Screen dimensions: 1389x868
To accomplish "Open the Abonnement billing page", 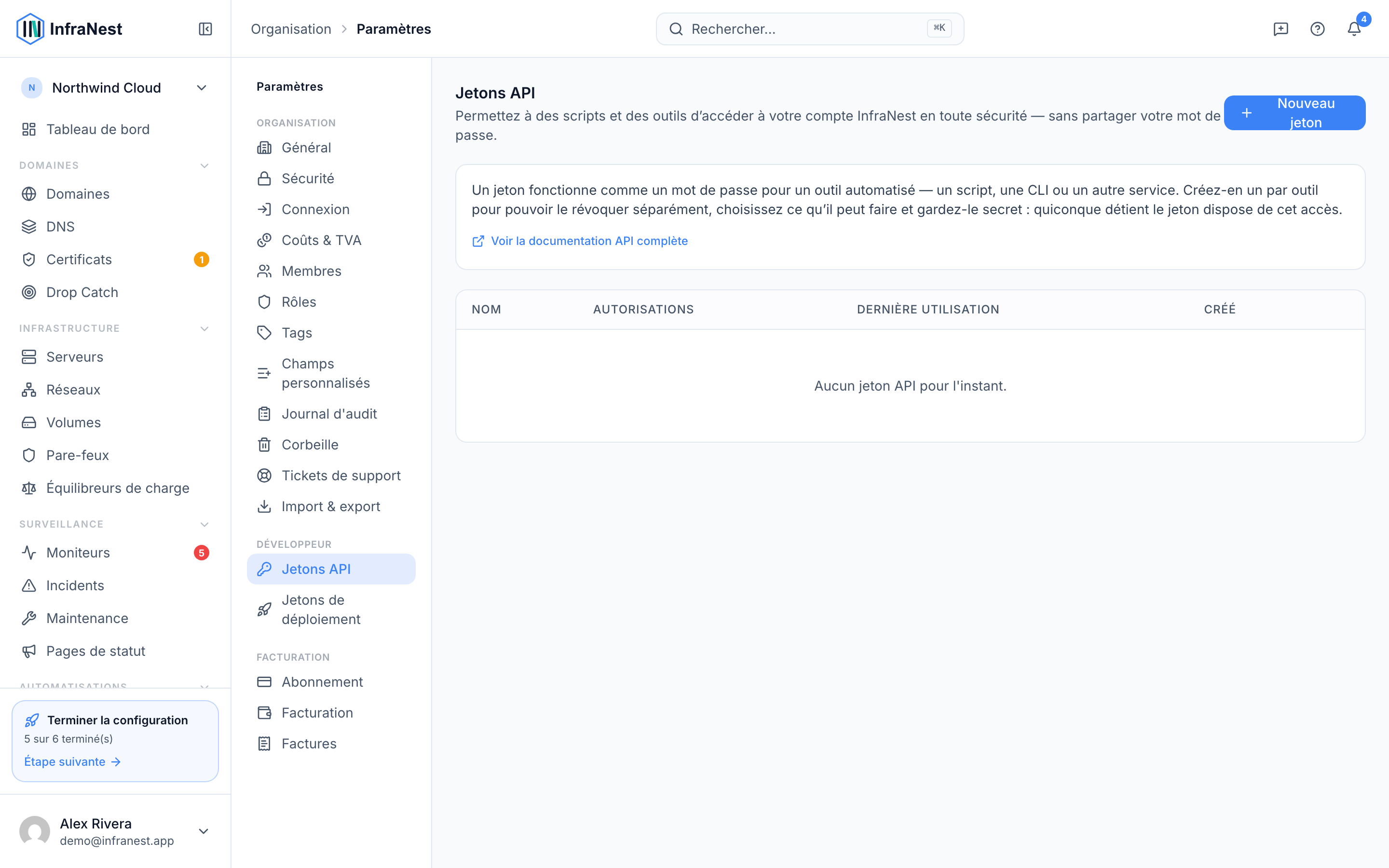I will pyautogui.click(x=331, y=682).
